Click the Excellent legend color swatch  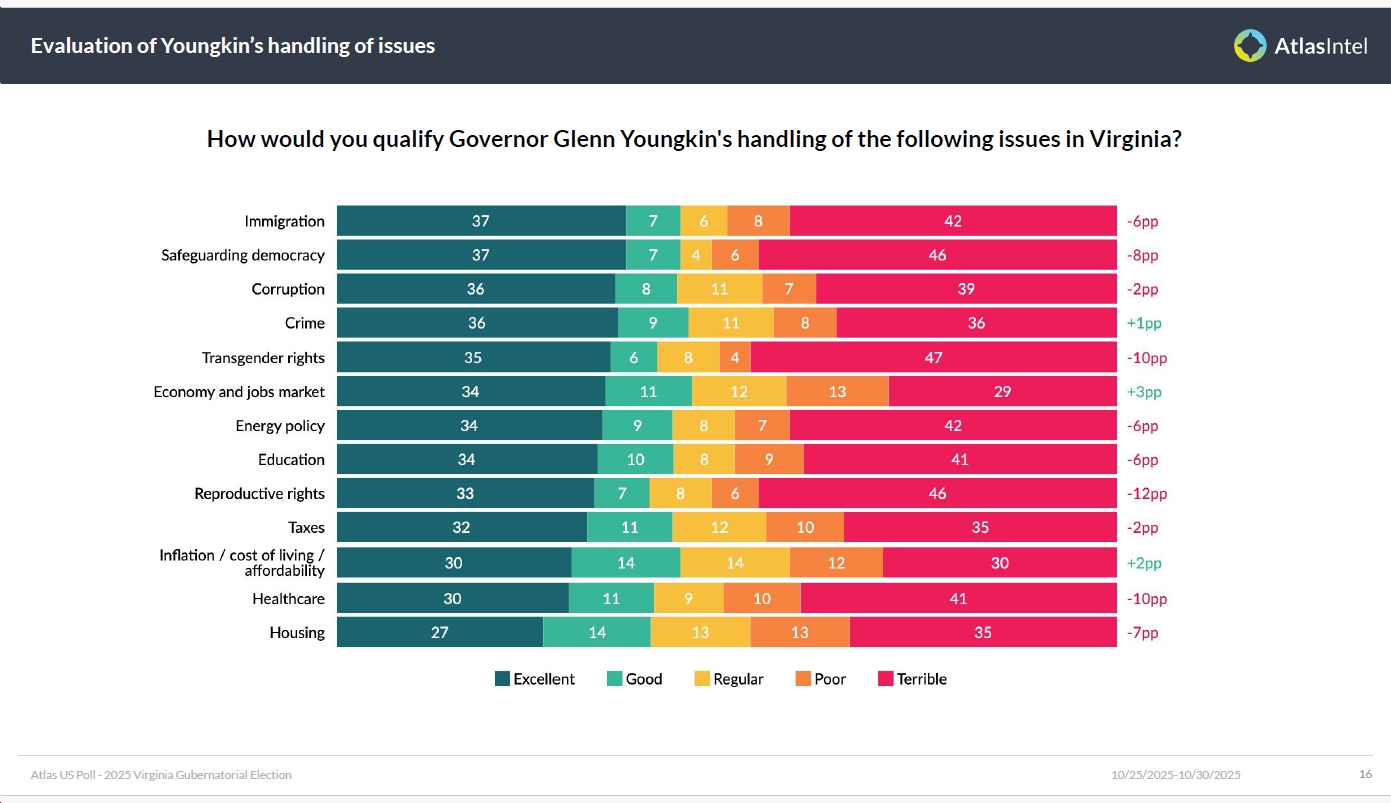(503, 679)
